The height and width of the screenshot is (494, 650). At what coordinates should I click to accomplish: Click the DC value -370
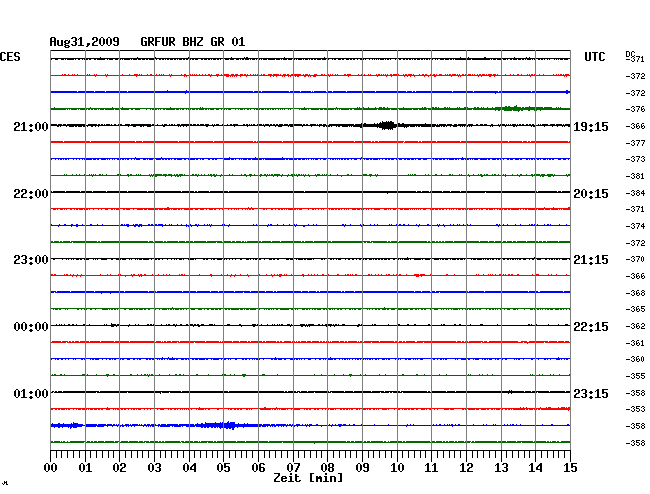coord(635,259)
